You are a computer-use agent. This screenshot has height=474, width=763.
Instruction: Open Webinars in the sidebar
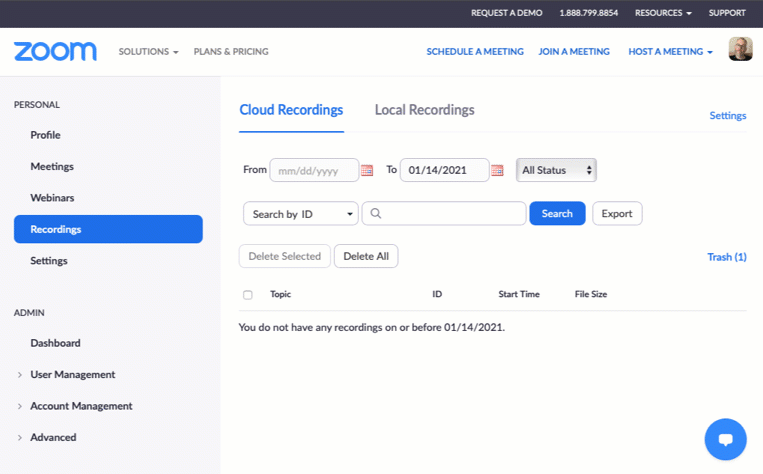tap(52, 198)
